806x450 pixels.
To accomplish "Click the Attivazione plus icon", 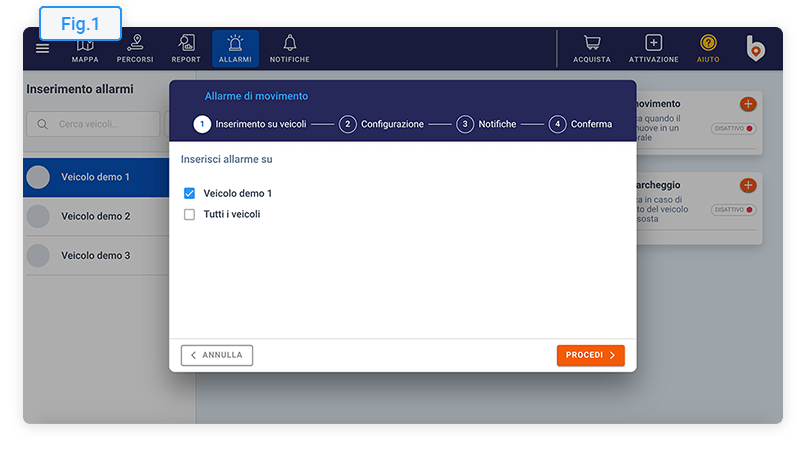I will point(653,49).
